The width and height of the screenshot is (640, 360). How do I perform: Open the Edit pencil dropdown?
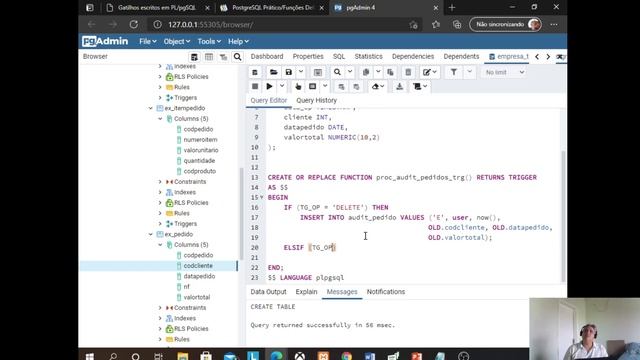pyautogui.click(x=429, y=72)
